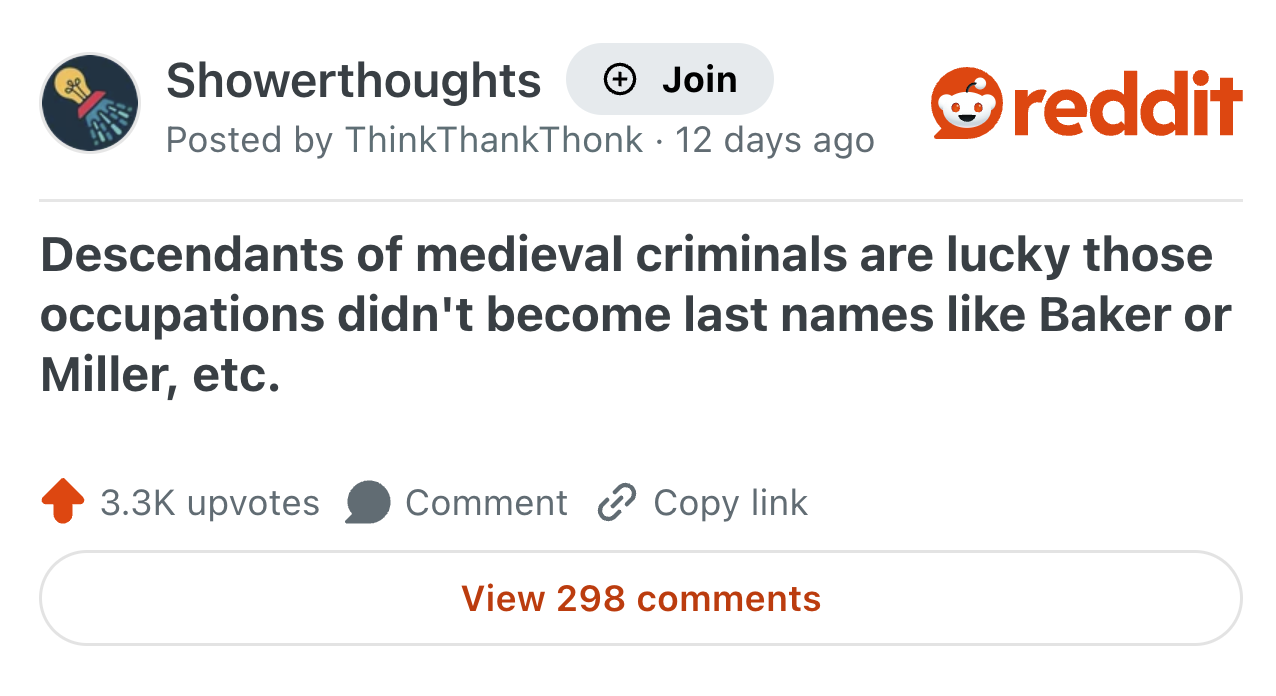The width and height of the screenshot is (1276, 696).
Task: Click the rounded View comments bar
Action: coord(639,598)
